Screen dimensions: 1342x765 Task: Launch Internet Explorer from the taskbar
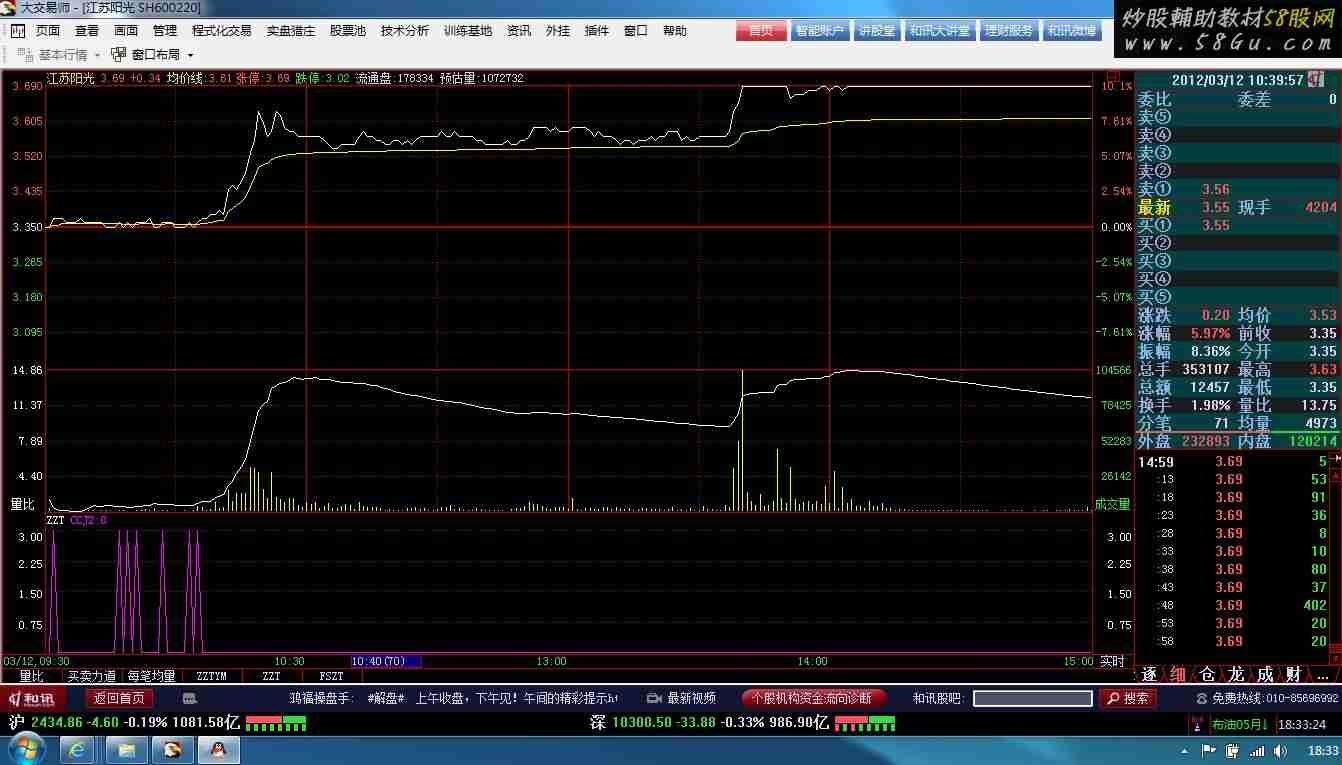tap(78, 748)
